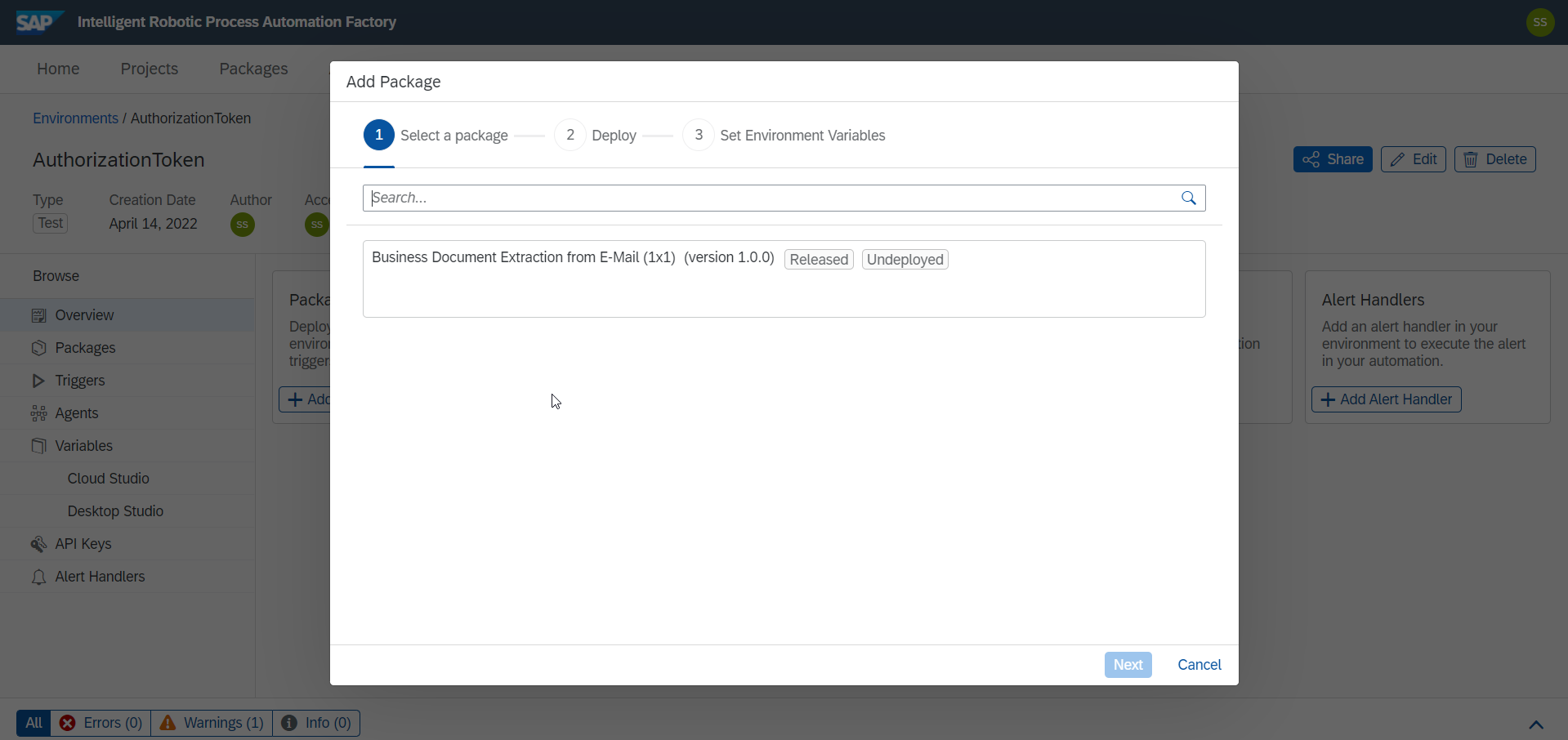
Task: Click the Overview sidebar icon
Action: 38,315
